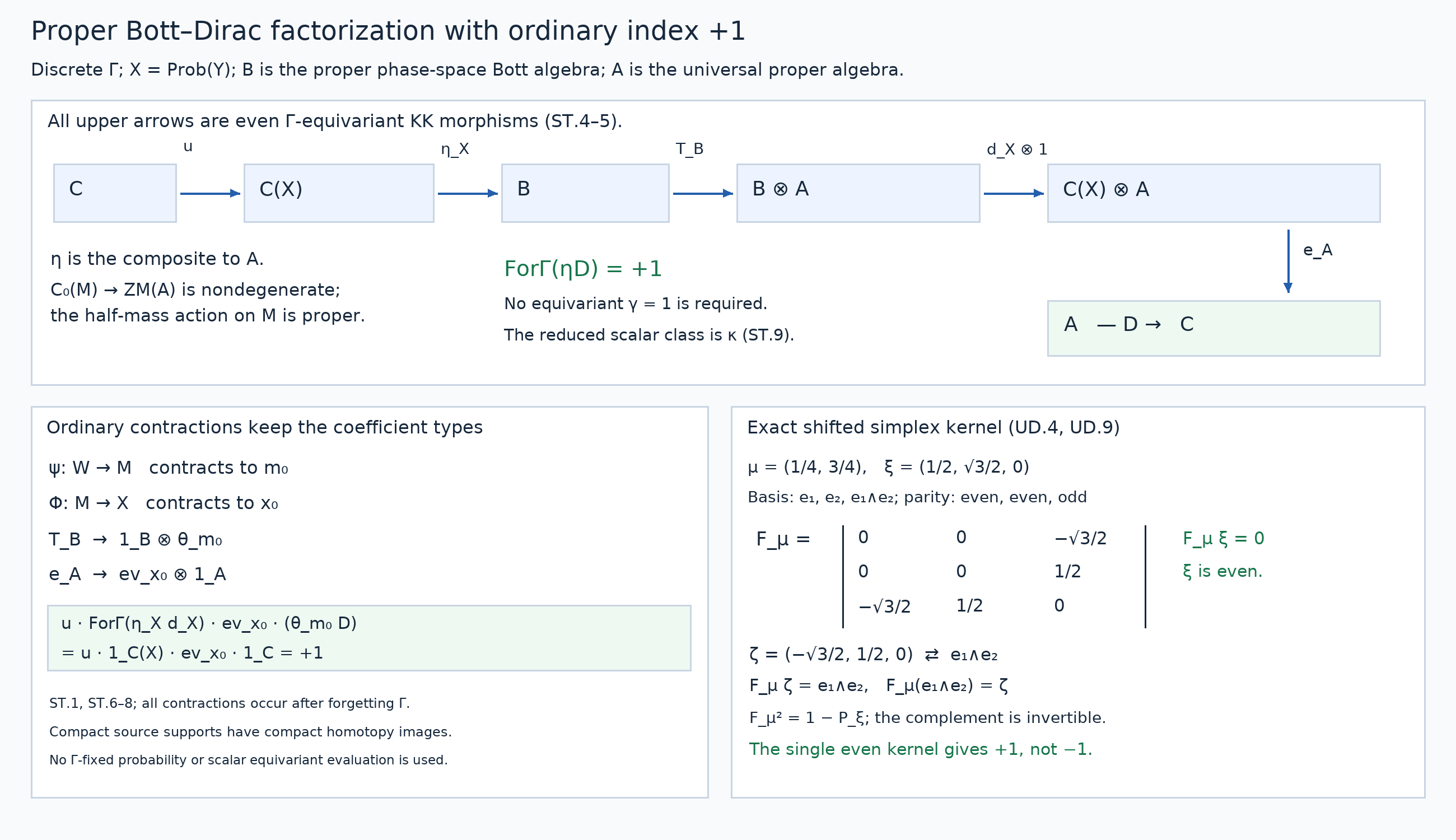Click 'All upper arrows are even Γ-equivariant KK morphisms'
1456x840 pixels.
click(x=334, y=121)
